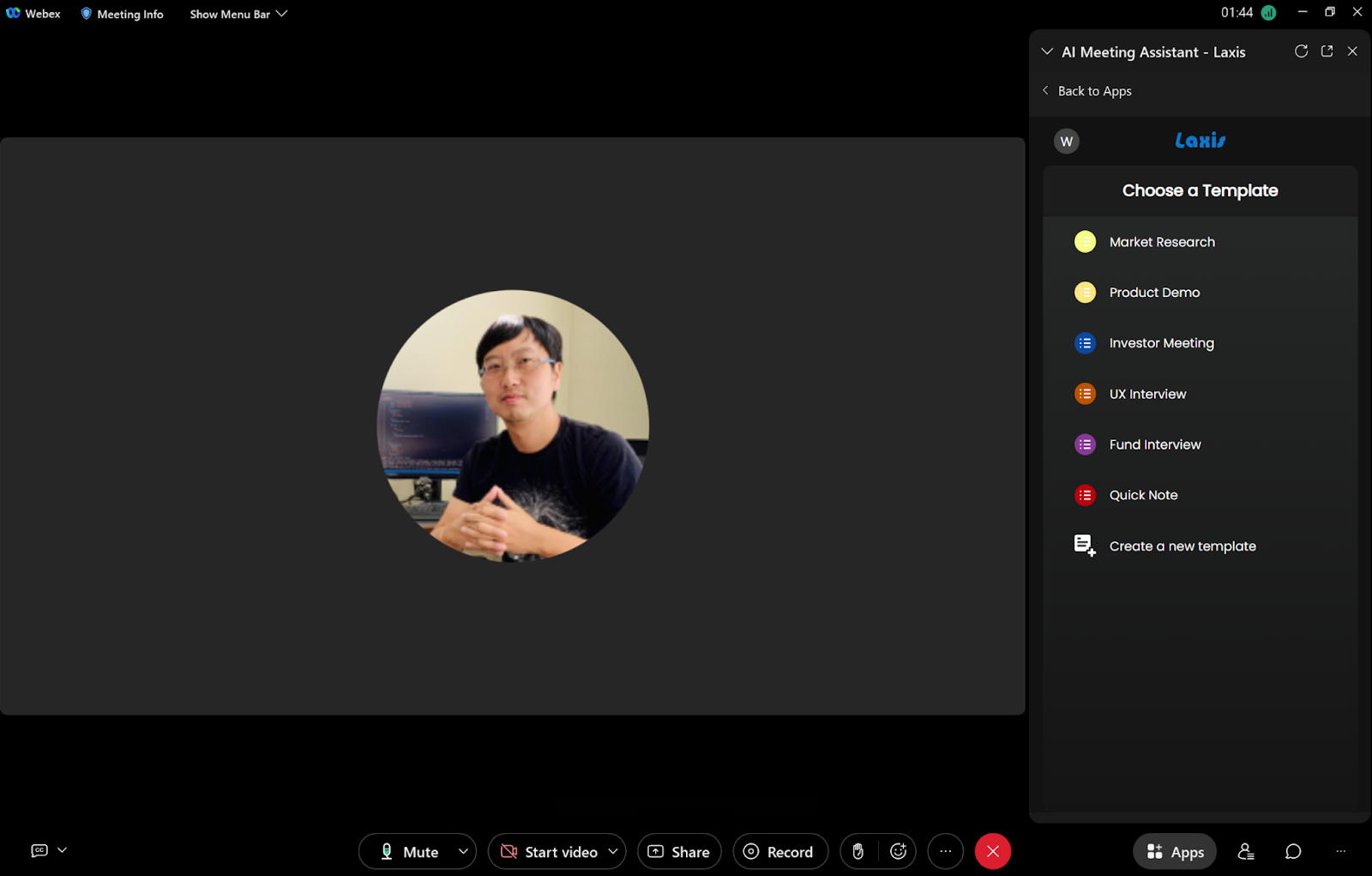Start video
Screen dimensions: 1372x876
pyautogui.click(x=549, y=851)
